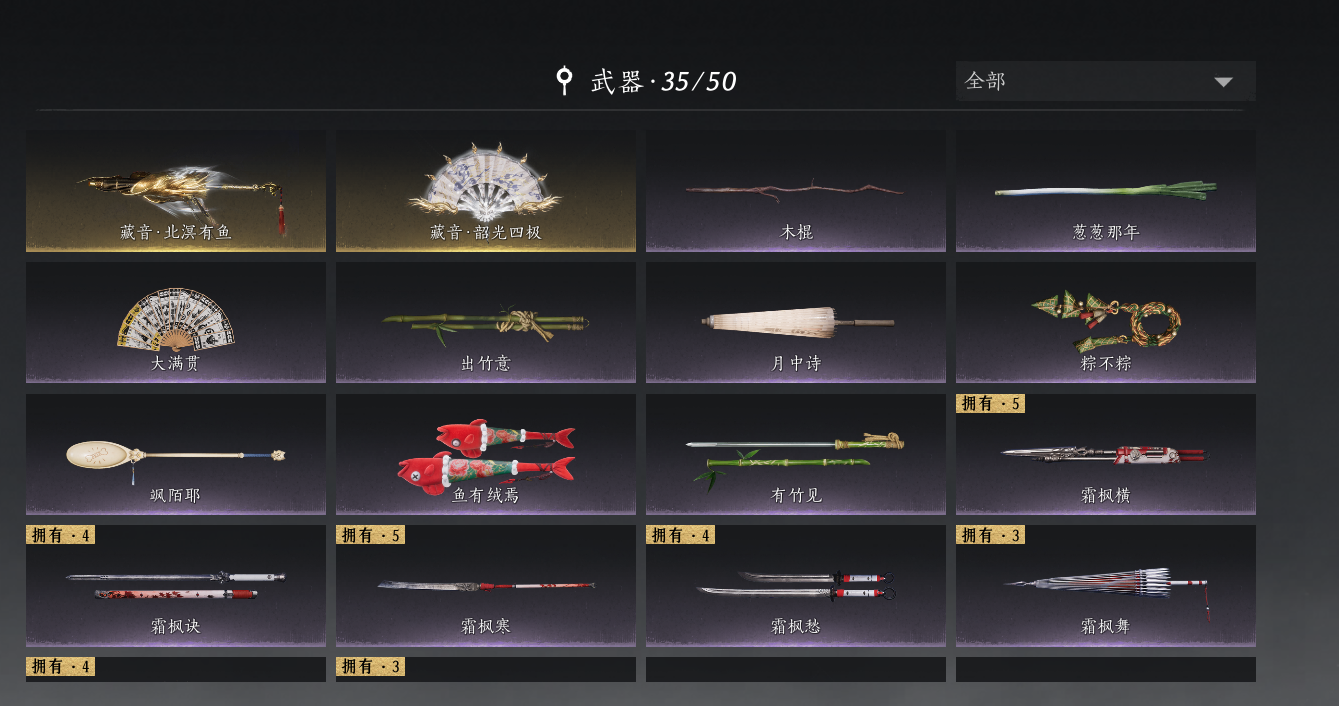The height and width of the screenshot is (706, 1339).
Task: Select the 大满贯 mahjong fan weapon
Action: tap(176, 322)
